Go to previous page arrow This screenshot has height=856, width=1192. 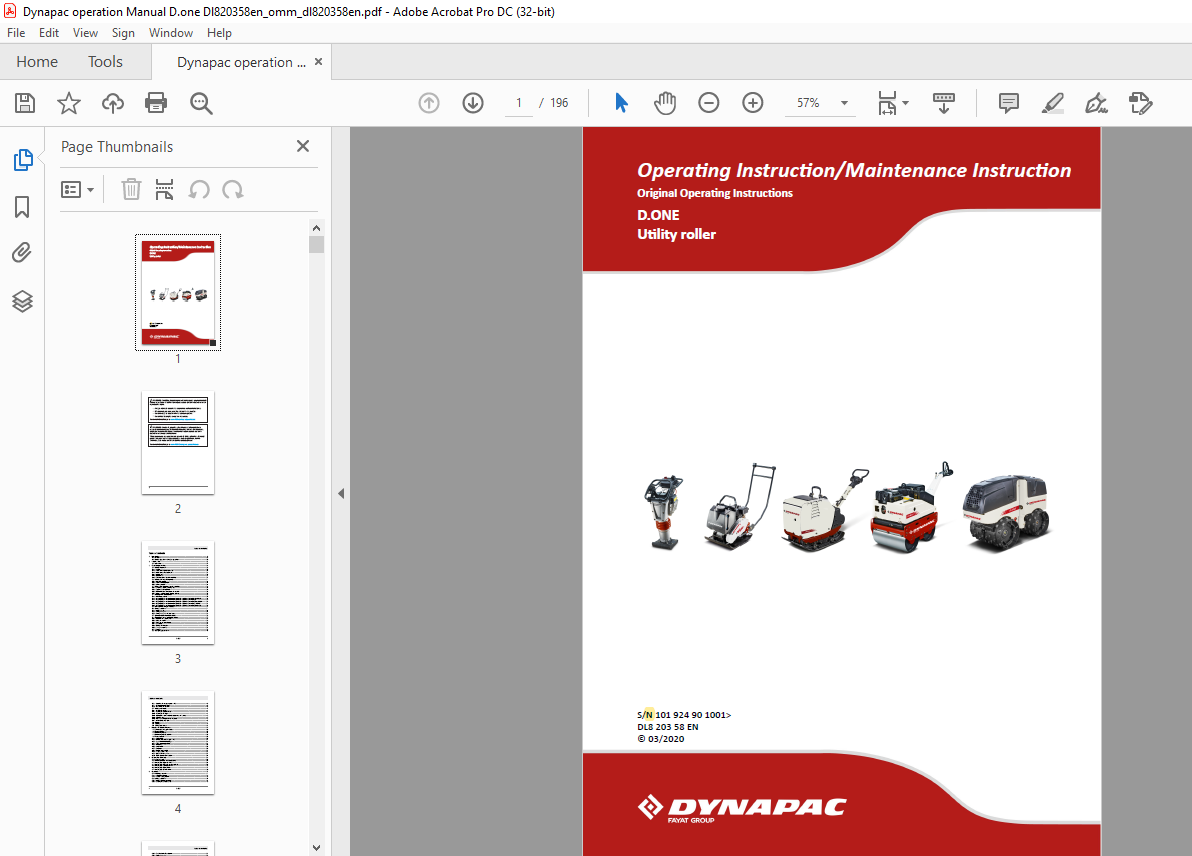pyautogui.click(x=429, y=103)
